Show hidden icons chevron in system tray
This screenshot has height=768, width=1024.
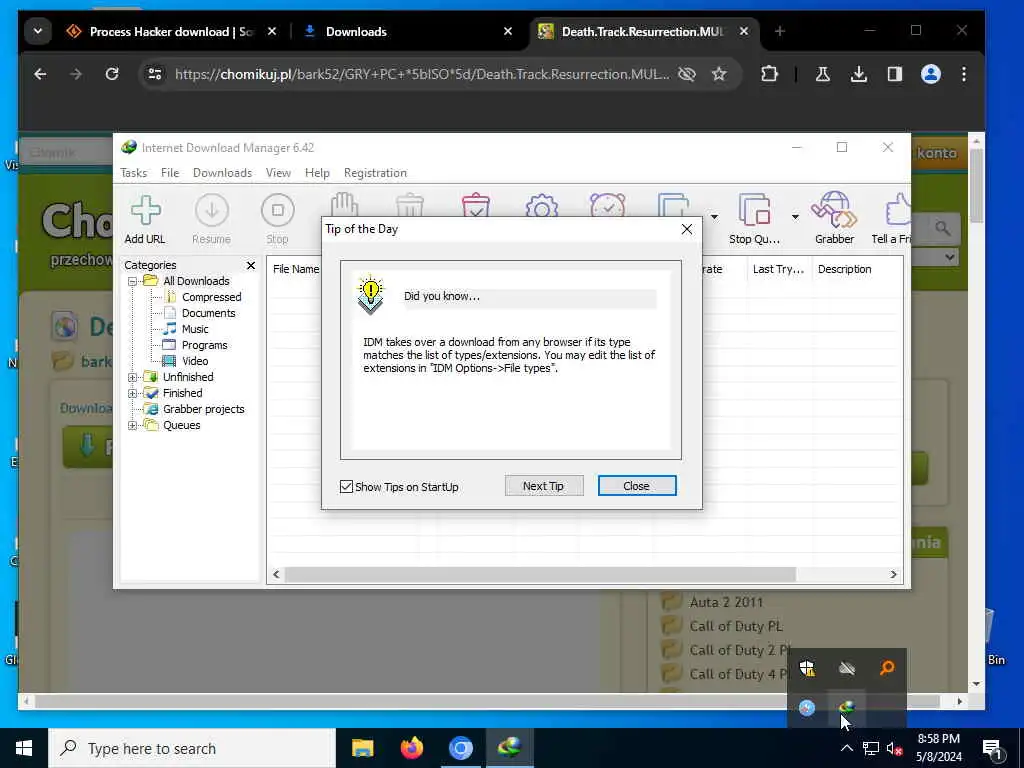(846, 748)
